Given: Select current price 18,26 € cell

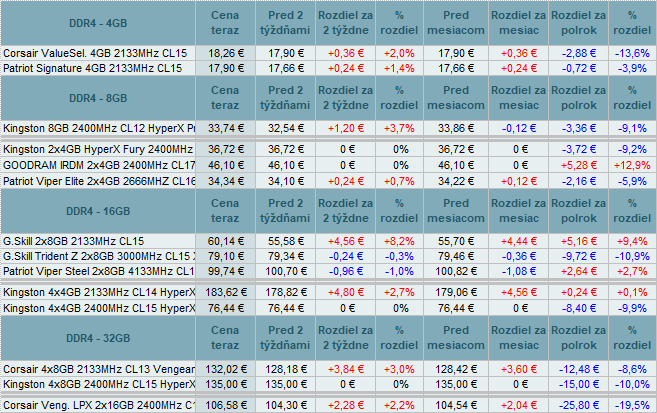Looking at the screenshot, I should pos(225,53).
